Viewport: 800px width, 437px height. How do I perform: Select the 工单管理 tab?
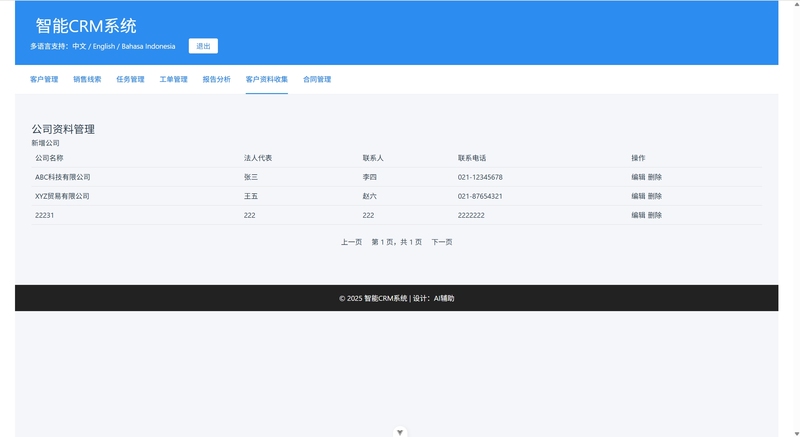click(173, 79)
